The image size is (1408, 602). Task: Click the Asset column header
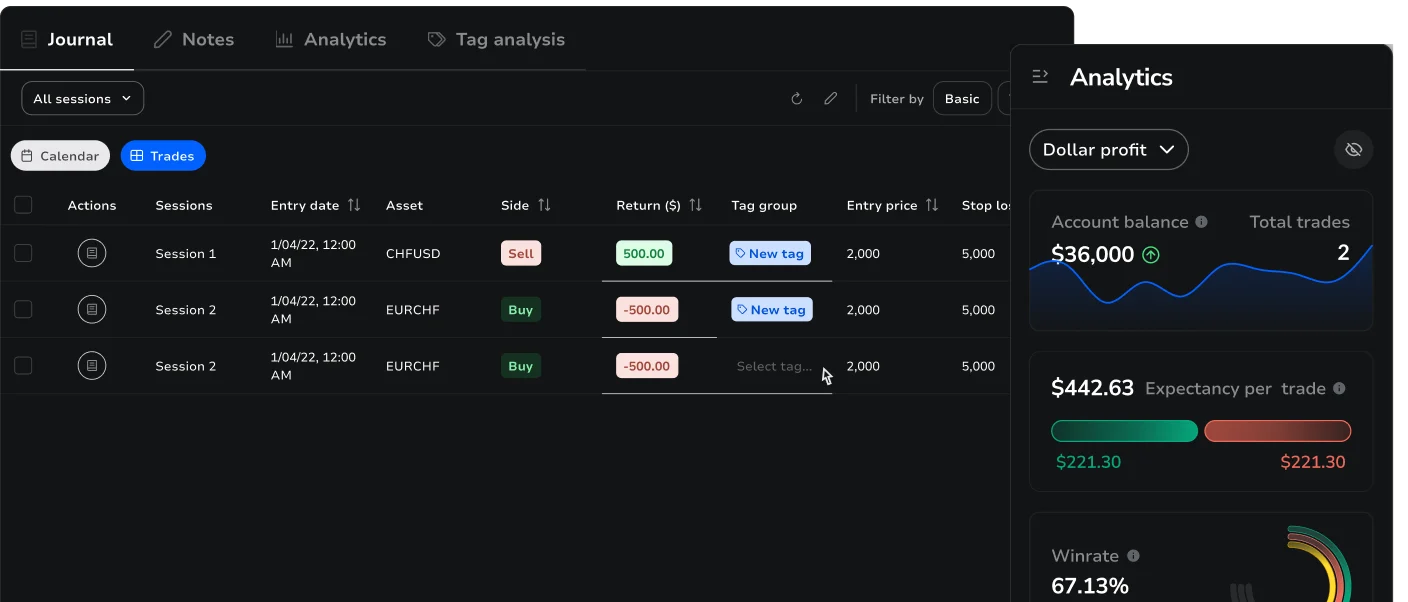pyautogui.click(x=404, y=205)
